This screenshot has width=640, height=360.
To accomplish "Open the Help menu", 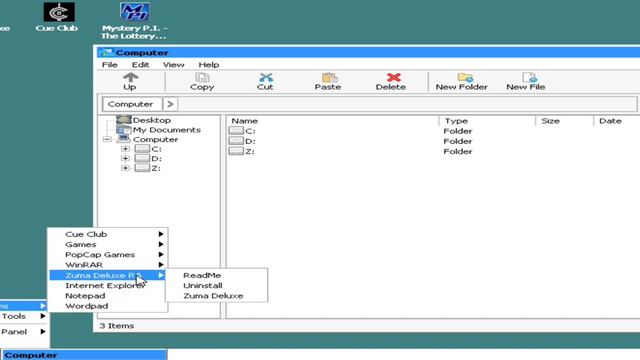I will click(209, 65).
